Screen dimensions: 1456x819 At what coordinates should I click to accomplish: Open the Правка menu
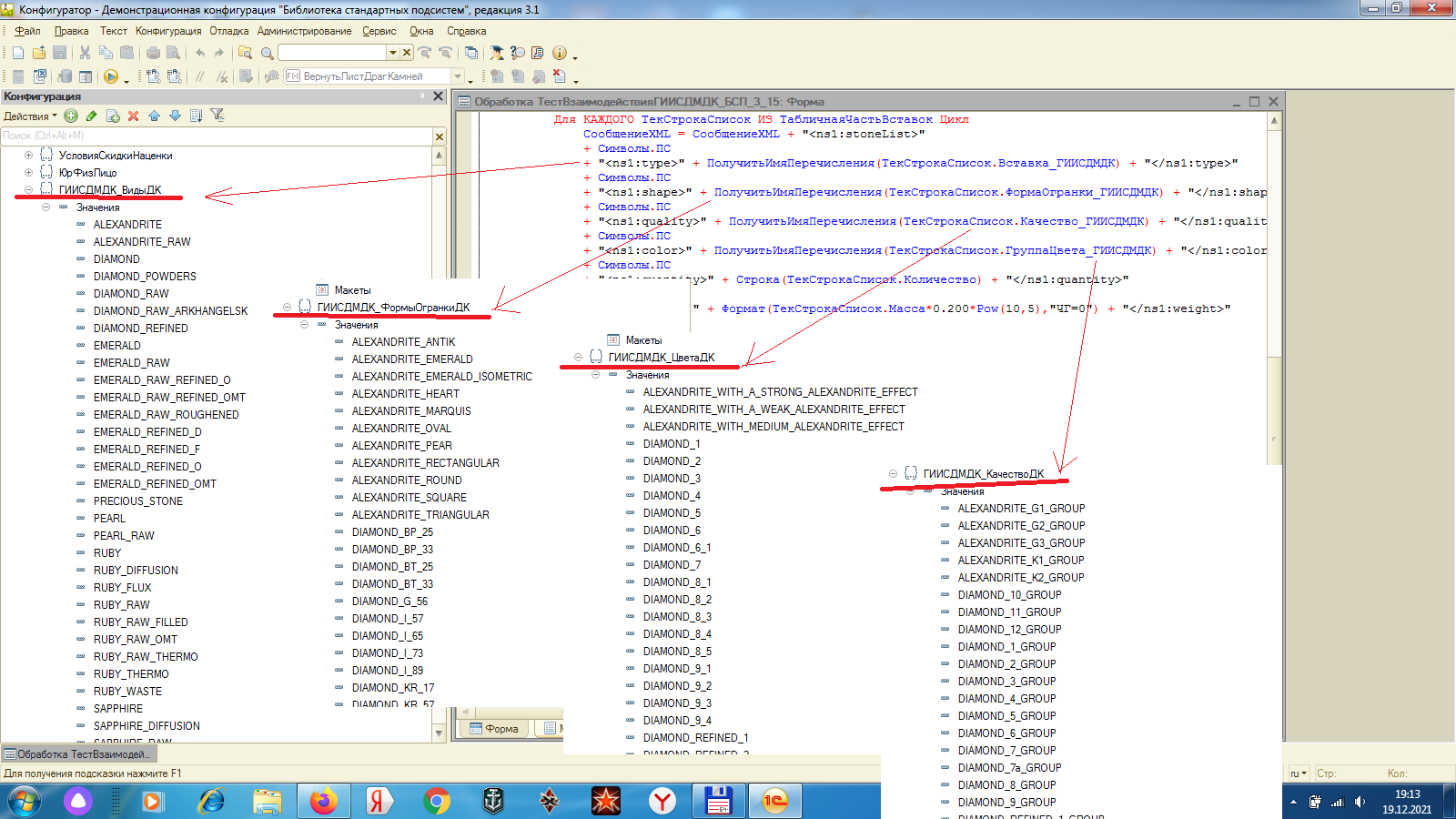pyautogui.click(x=71, y=31)
